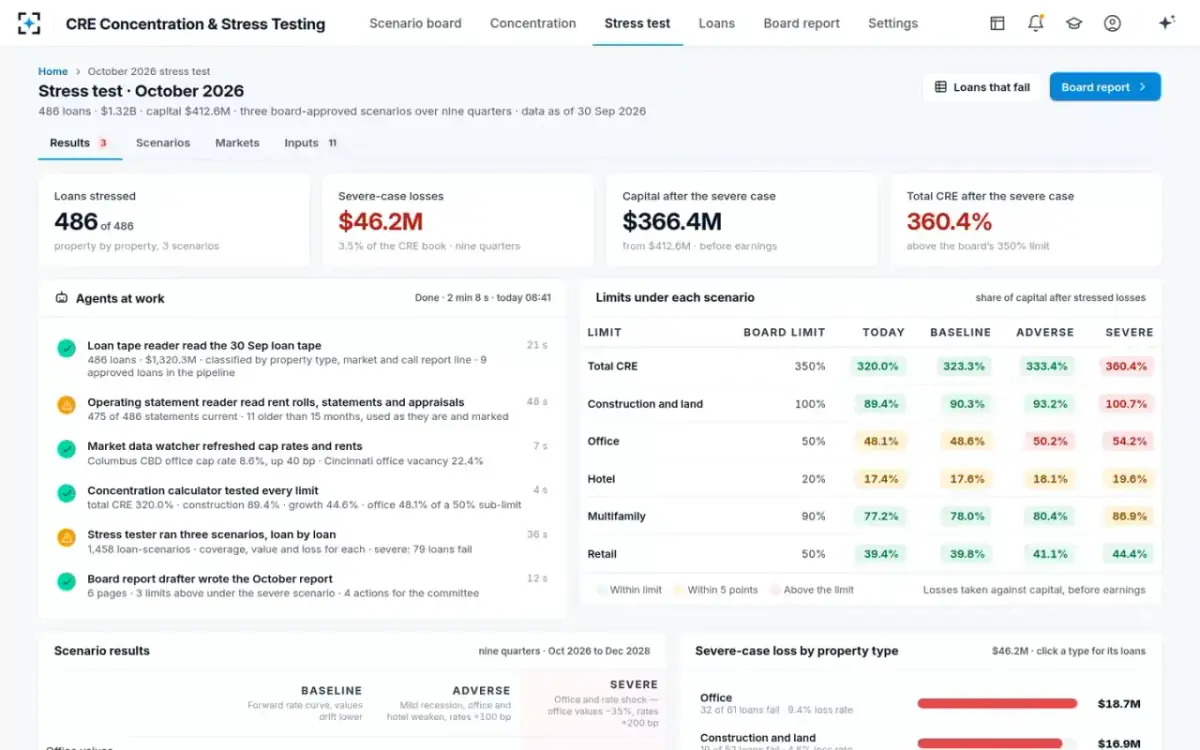The width and height of the screenshot is (1200, 750).
Task: Click Board report drafter wrote the October report
Action: pos(210,579)
